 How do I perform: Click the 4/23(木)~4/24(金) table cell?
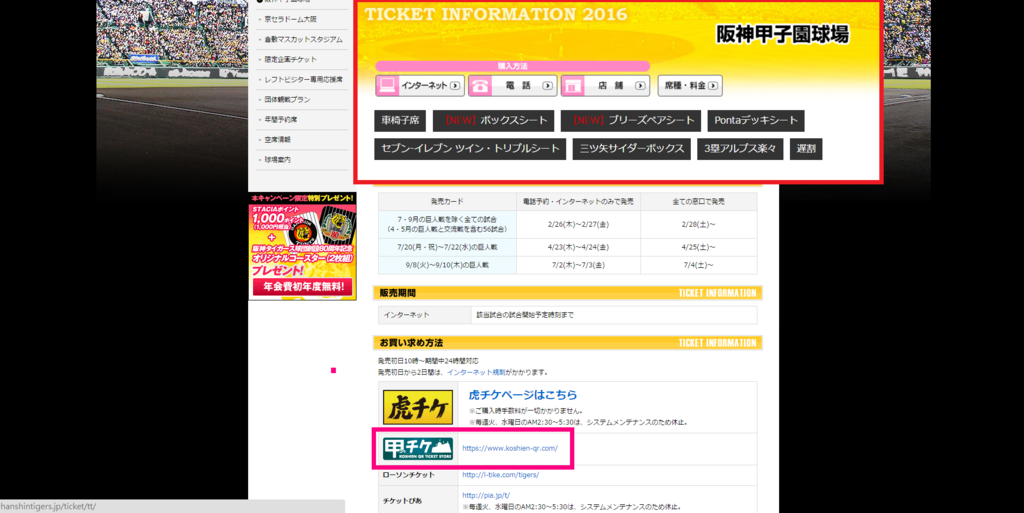(578, 247)
